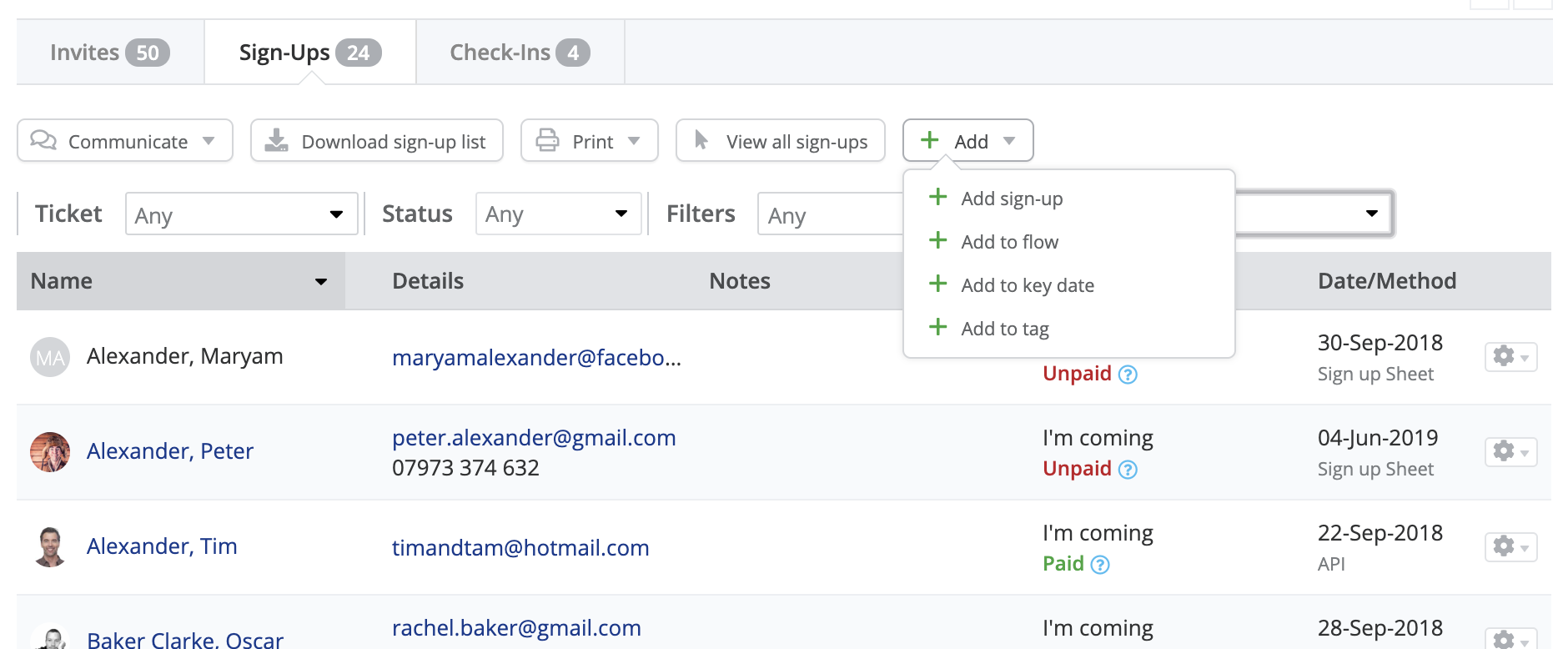Click the printer icon
Viewport: 1568px width, 649px height.
(x=547, y=140)
